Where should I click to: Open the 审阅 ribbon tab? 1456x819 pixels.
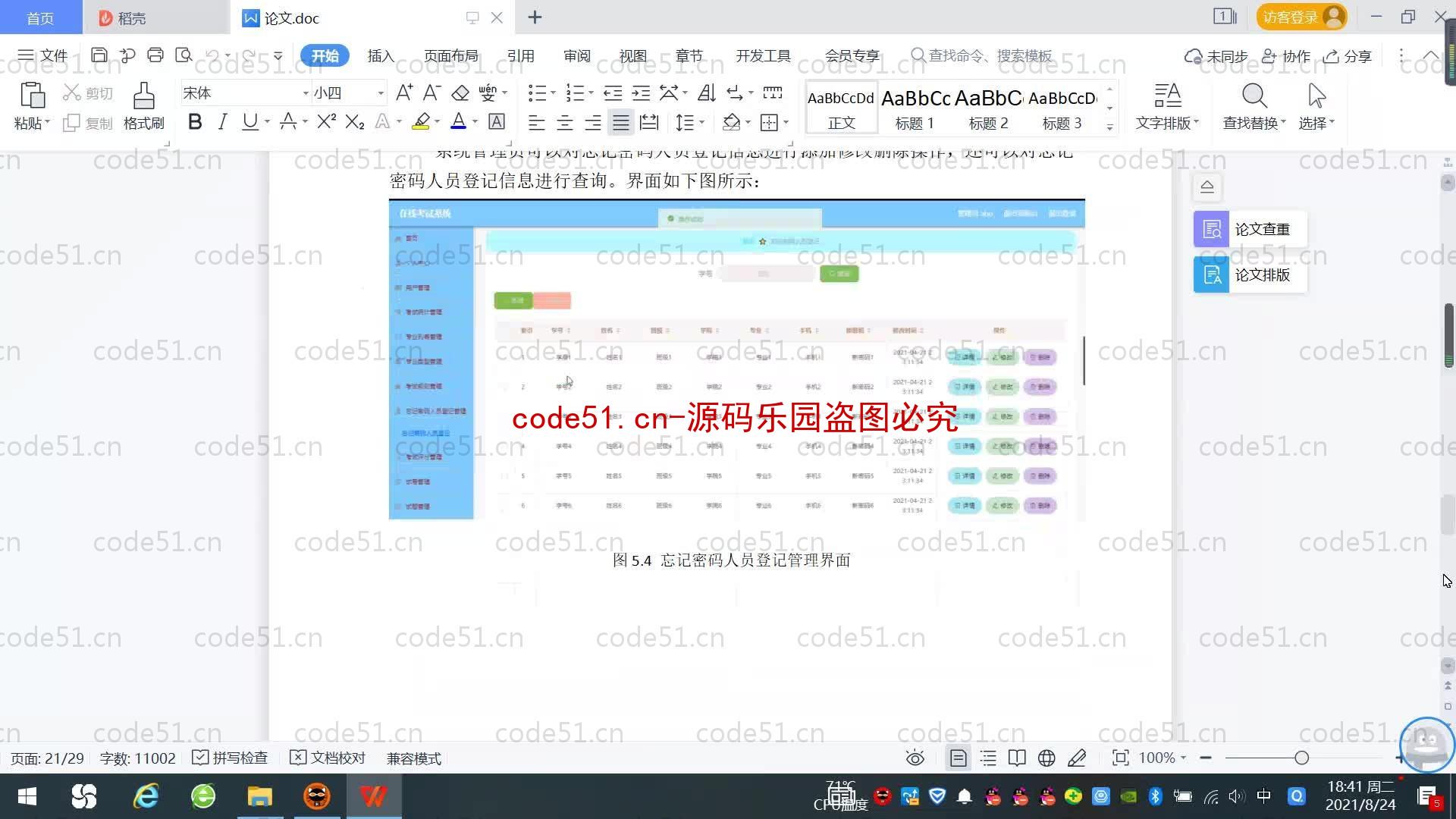tap(577, 55)
